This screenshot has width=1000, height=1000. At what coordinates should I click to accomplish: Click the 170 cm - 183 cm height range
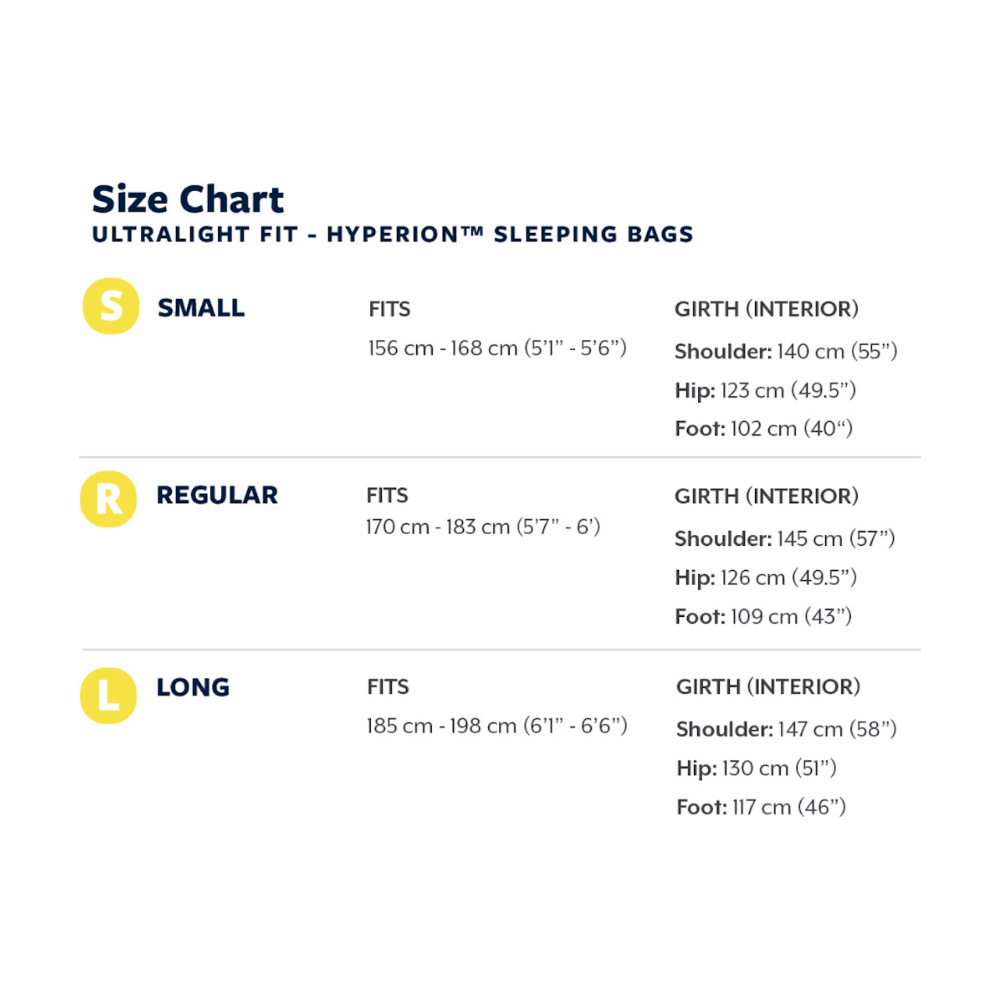click(x=483, y=527)
